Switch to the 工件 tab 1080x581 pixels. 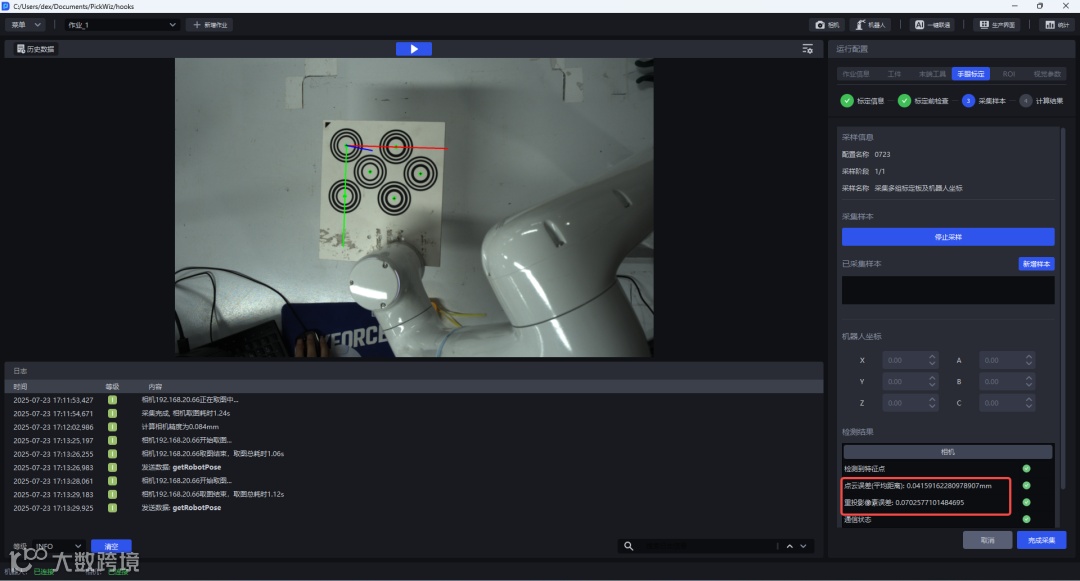[894, 74]
